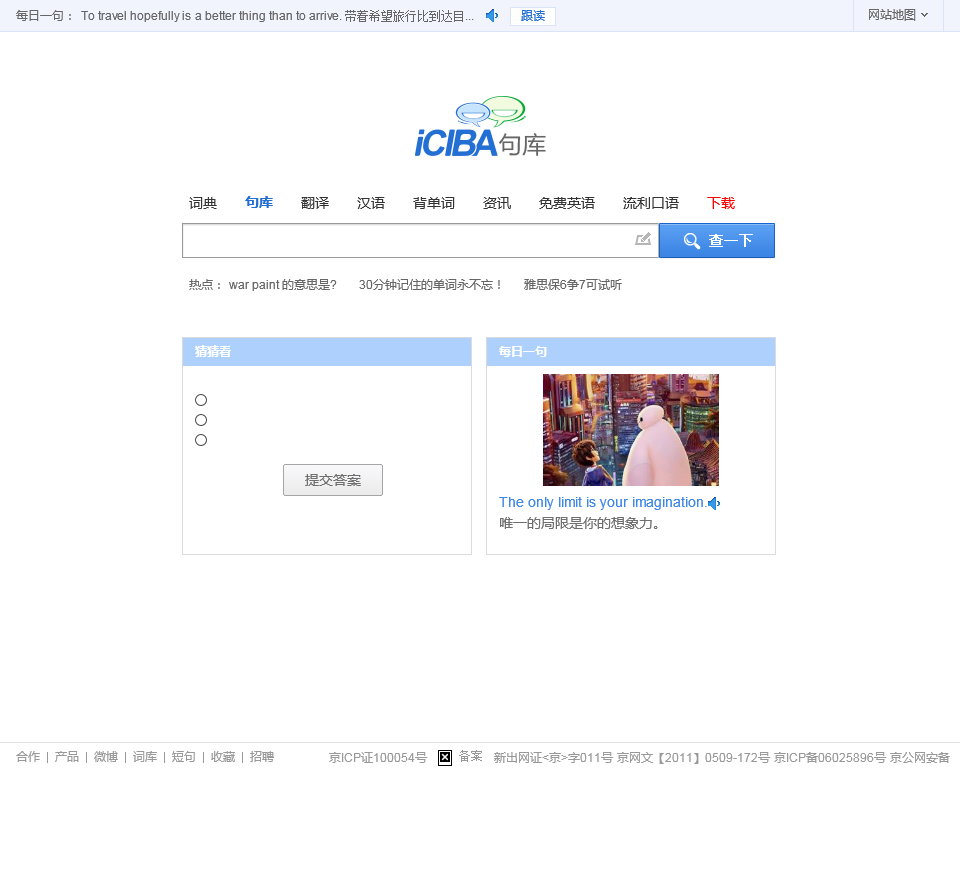Click the 查一下 search button

tap(717, 241)
